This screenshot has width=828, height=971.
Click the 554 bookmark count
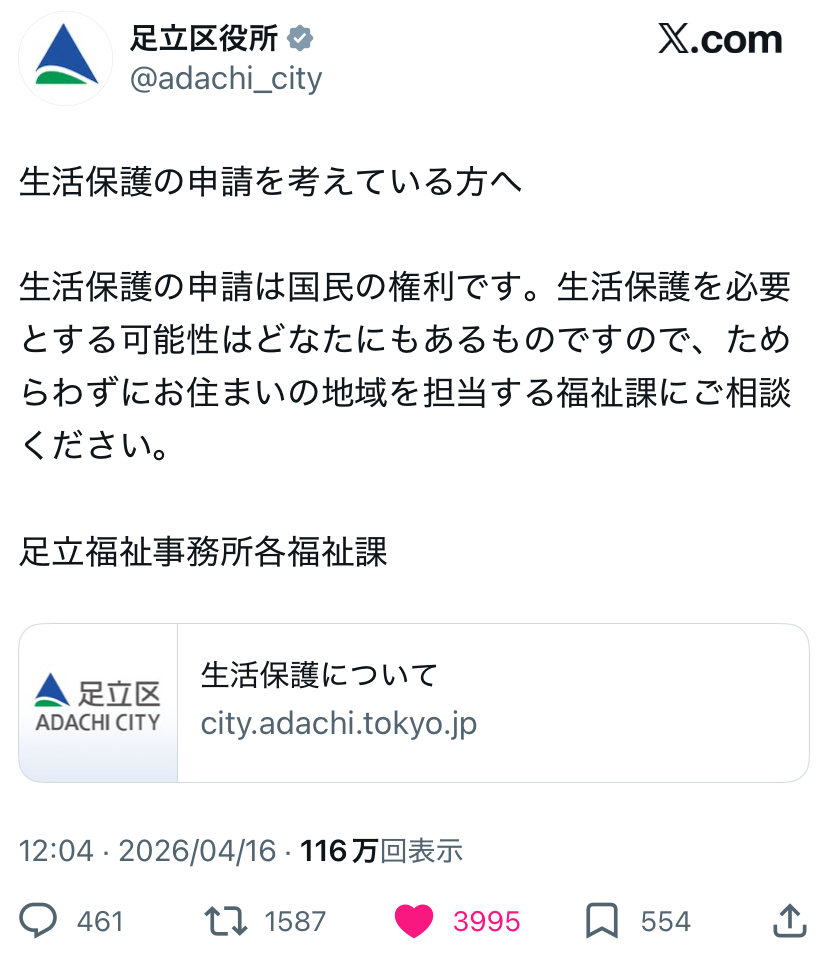click(666, 921)
